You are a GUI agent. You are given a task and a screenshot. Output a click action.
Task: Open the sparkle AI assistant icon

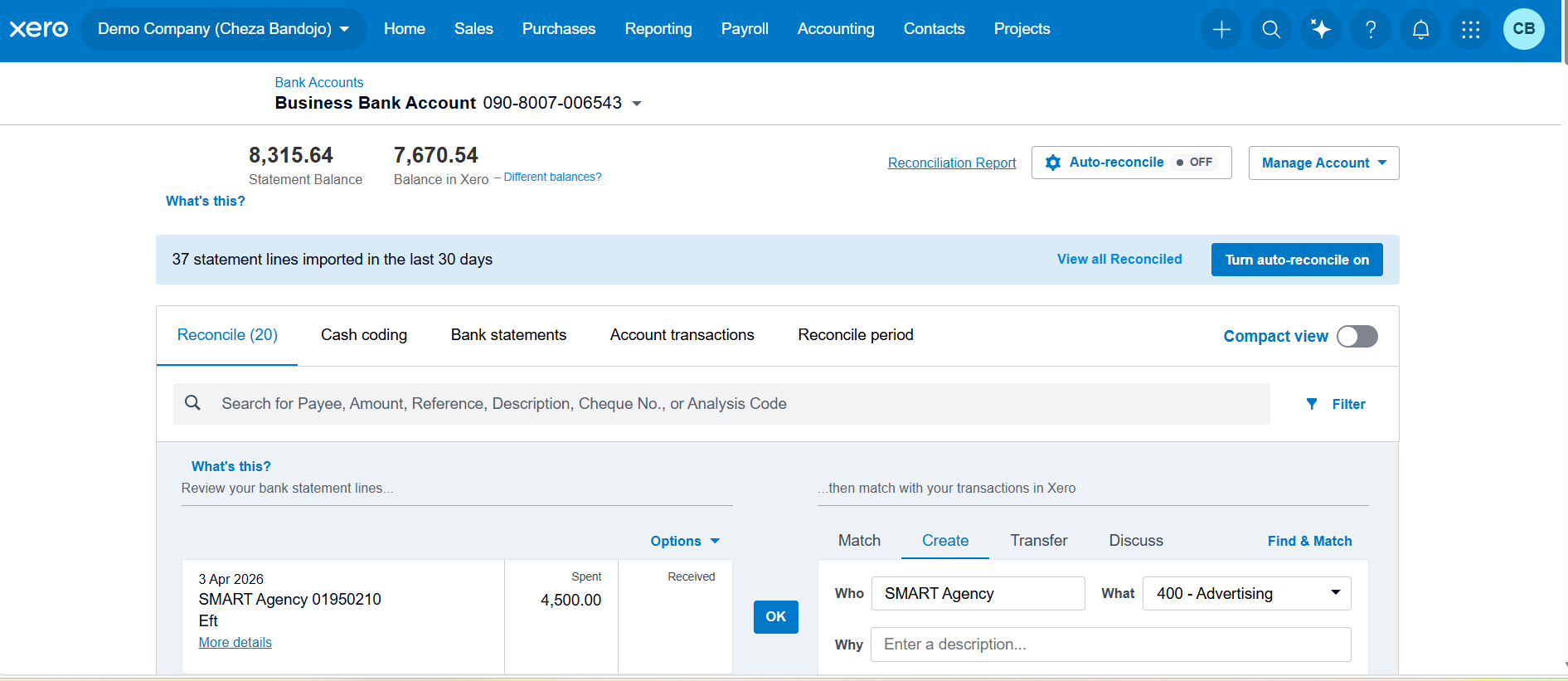click(1321, 30)
